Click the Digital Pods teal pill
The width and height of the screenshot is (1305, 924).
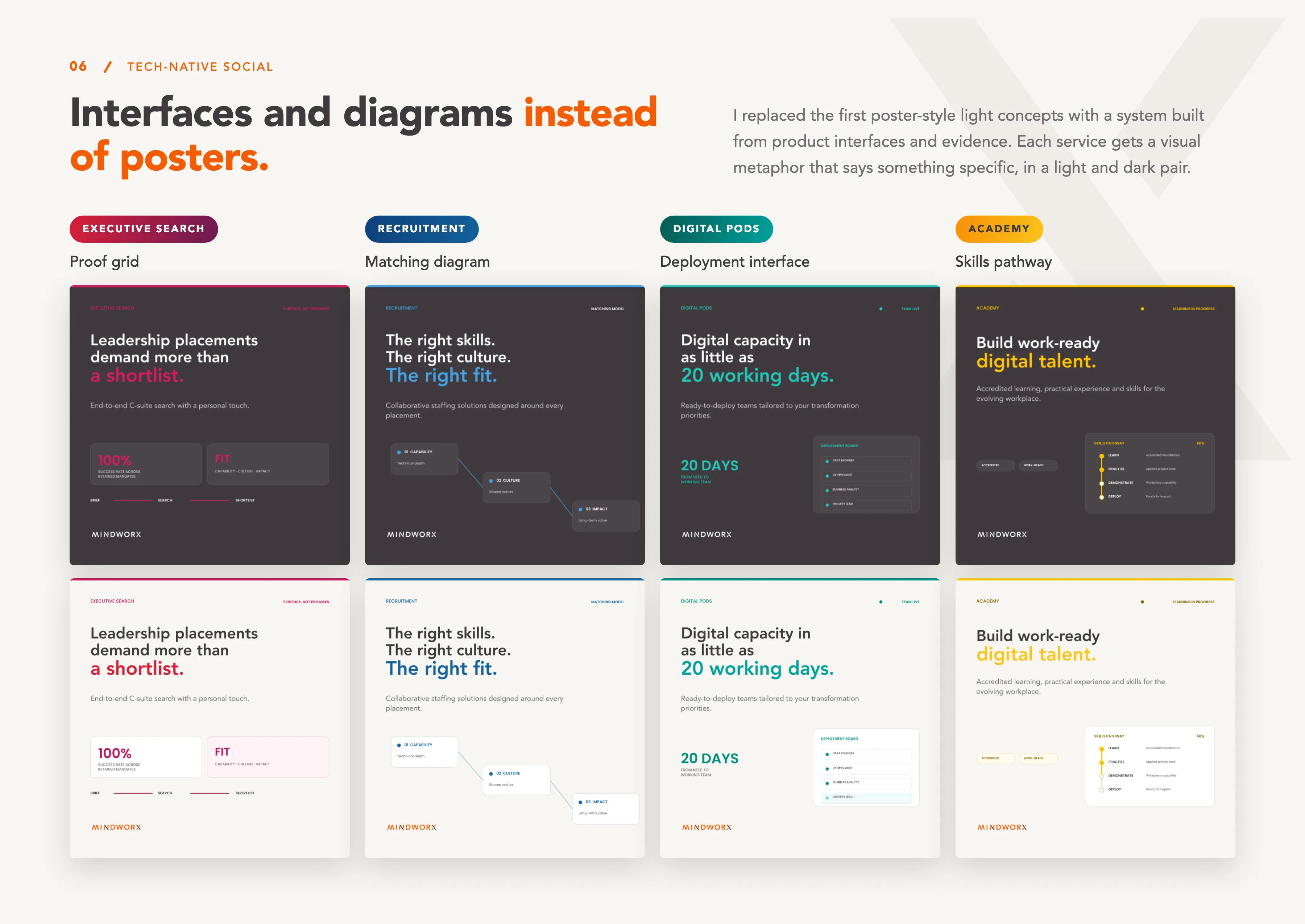point(716,229)
